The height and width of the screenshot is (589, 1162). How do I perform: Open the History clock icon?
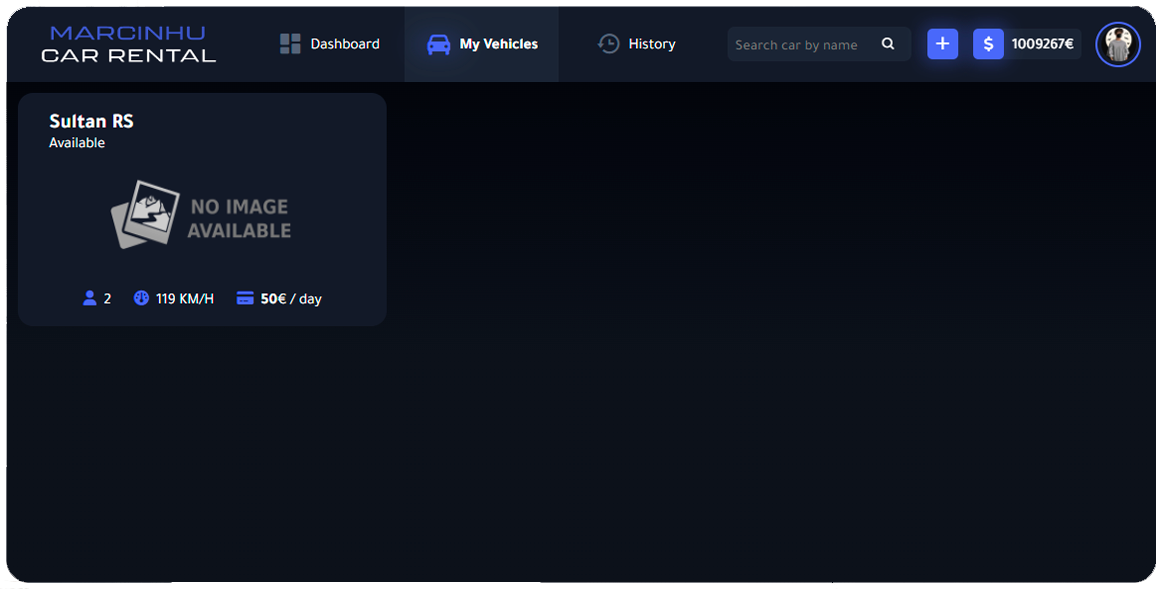(x=608, y=44)
